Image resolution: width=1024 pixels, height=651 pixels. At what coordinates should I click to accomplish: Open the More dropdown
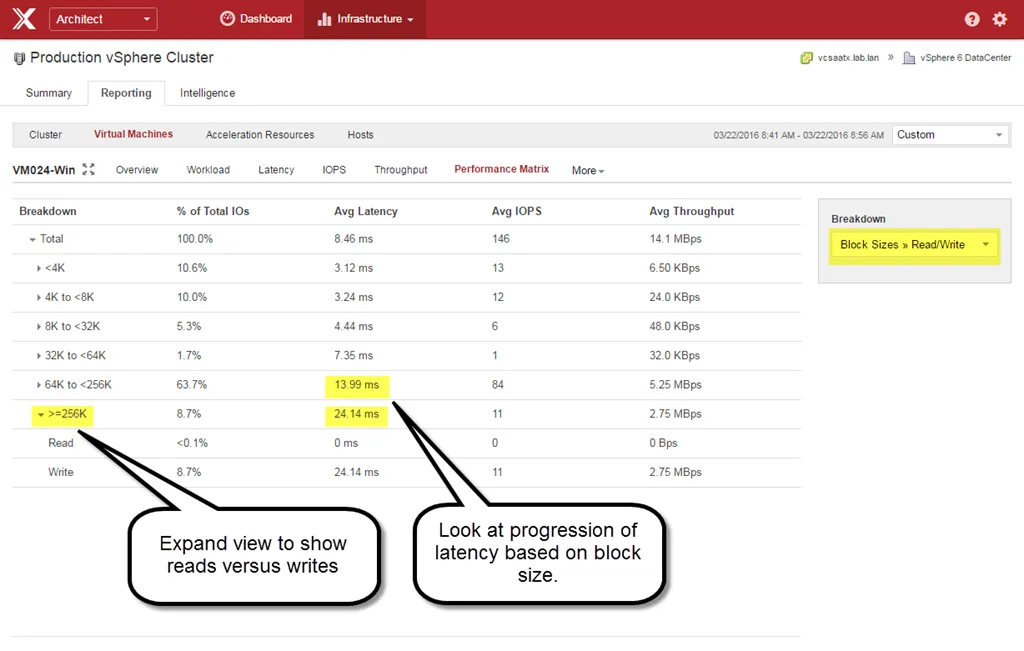tap(588, 170)
